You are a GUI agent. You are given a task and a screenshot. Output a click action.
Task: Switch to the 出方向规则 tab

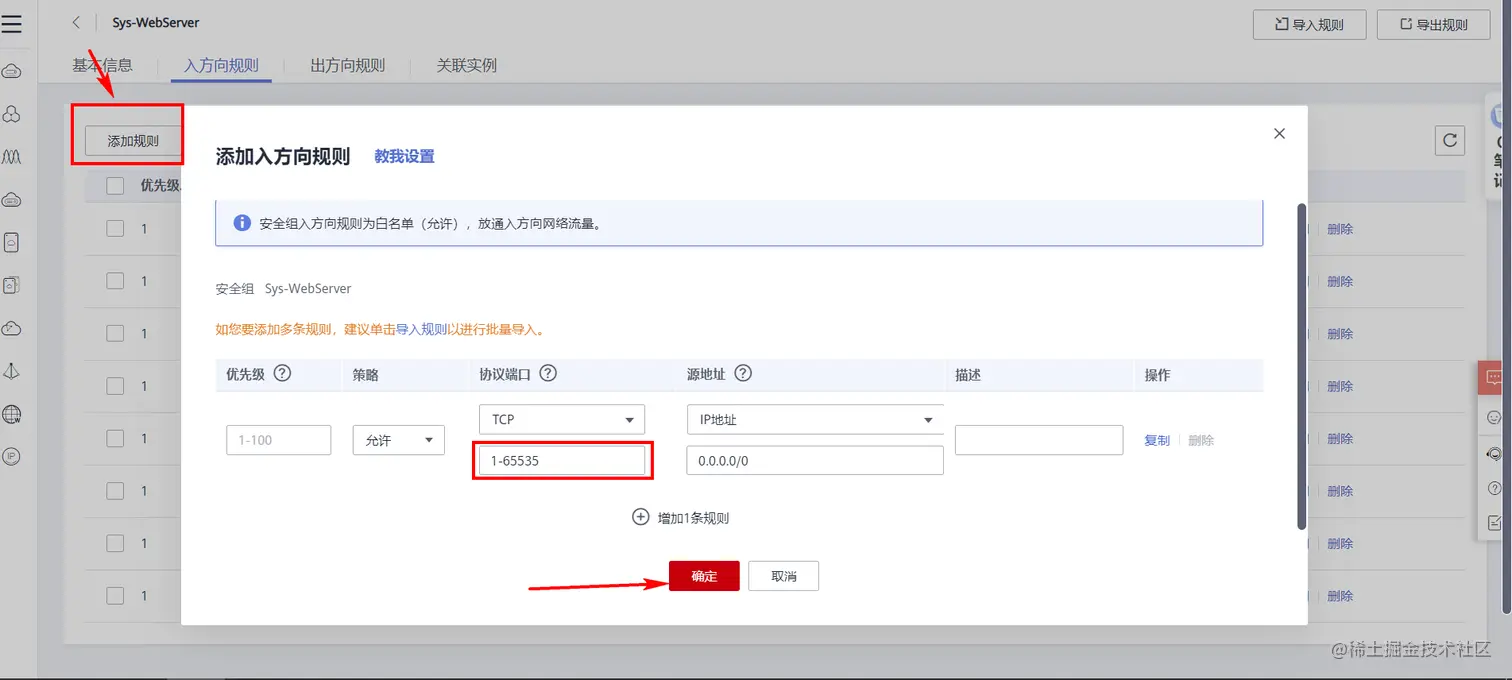pyautogui.click(x=347, y=65)
